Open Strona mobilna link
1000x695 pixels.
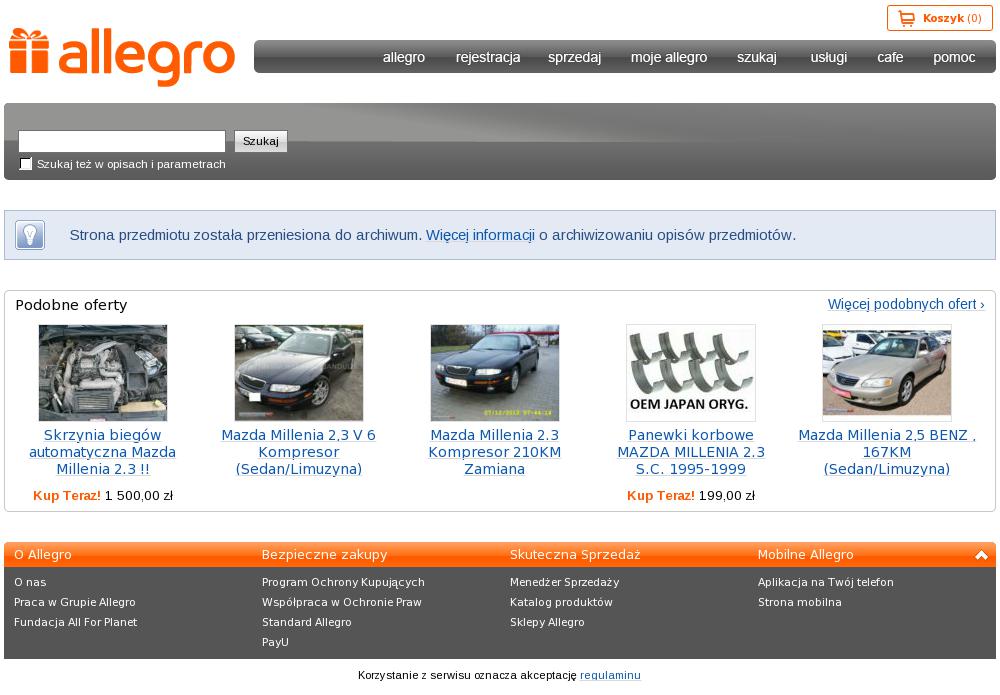click(800, 602)
